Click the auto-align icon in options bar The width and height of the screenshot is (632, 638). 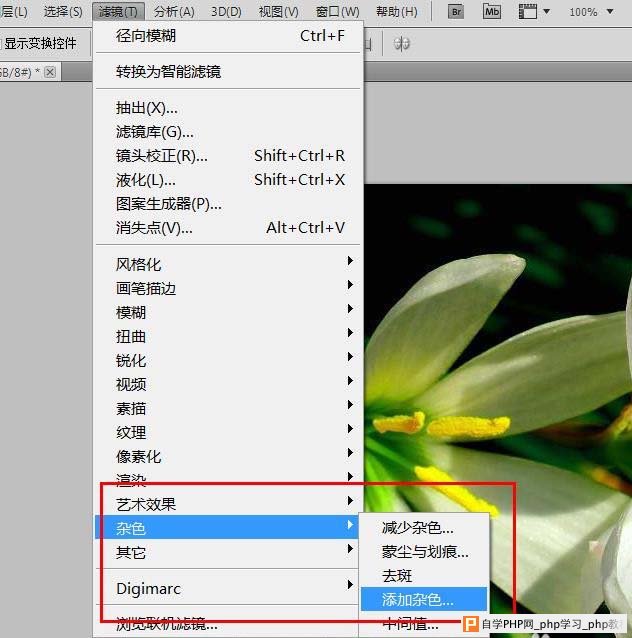point(401,44)
